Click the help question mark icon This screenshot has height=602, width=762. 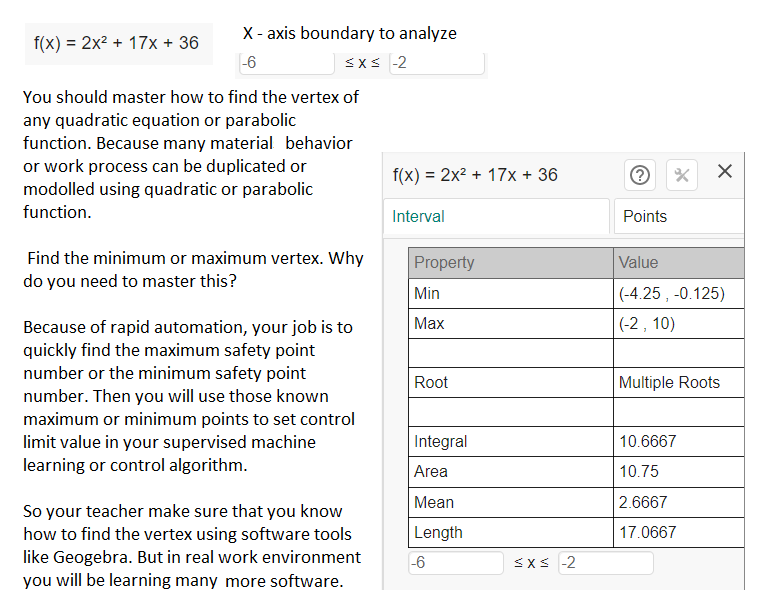pos(640,175)
